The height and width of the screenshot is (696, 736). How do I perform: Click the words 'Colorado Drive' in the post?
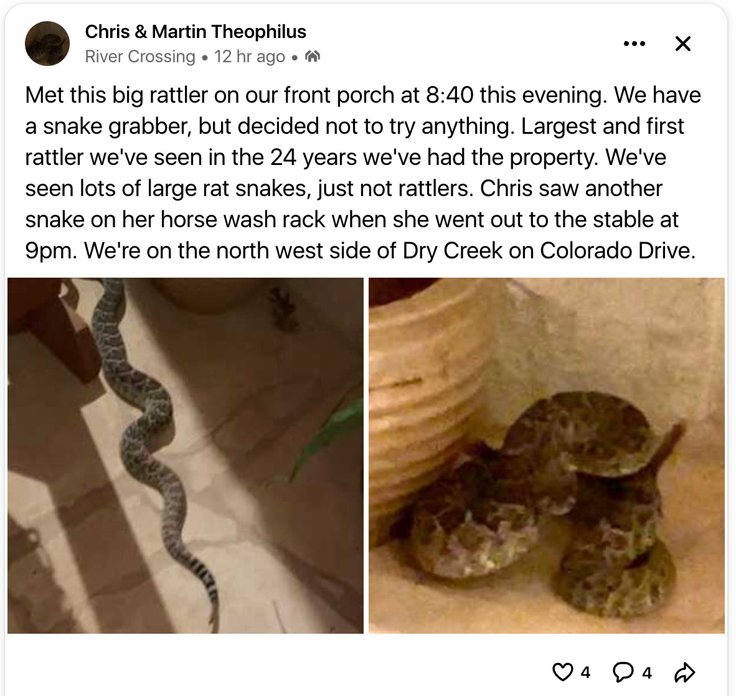click(x=617, y=251)
